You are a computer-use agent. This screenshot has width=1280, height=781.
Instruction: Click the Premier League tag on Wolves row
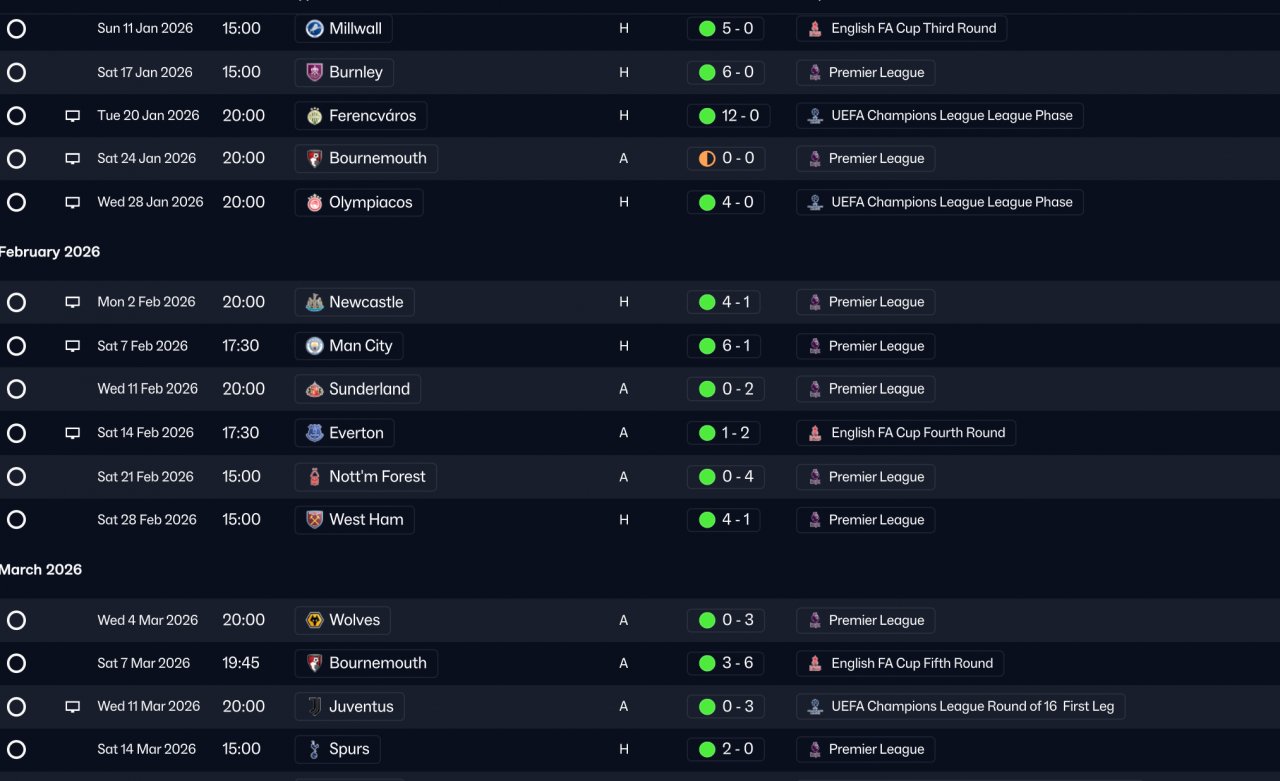click(x=866, y=620)
